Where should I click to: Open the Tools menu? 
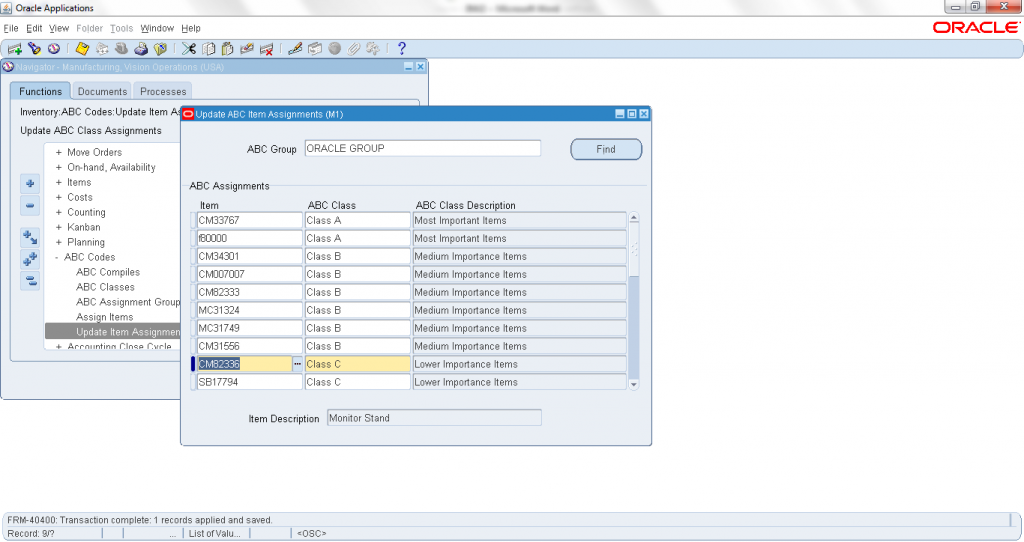pos(121,28)
